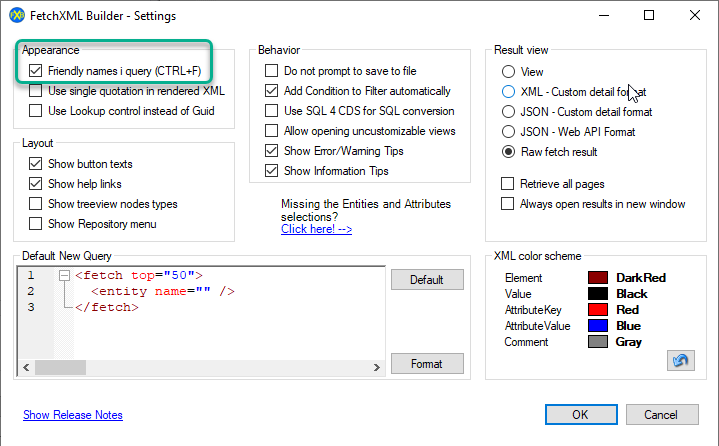Disable Show Error/Warning Tips checkbox

click(271, 151)
